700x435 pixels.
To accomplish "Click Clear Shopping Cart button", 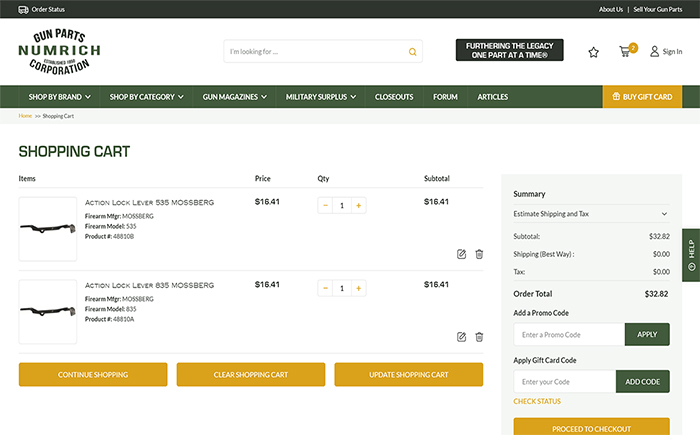I will tap(251, 375).
